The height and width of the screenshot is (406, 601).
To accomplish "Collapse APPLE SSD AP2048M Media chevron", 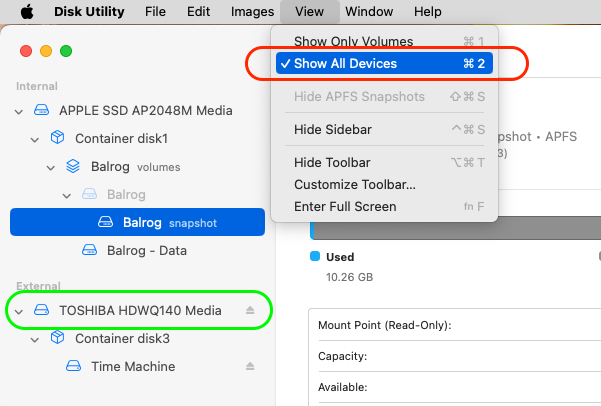I will [19, 112].
